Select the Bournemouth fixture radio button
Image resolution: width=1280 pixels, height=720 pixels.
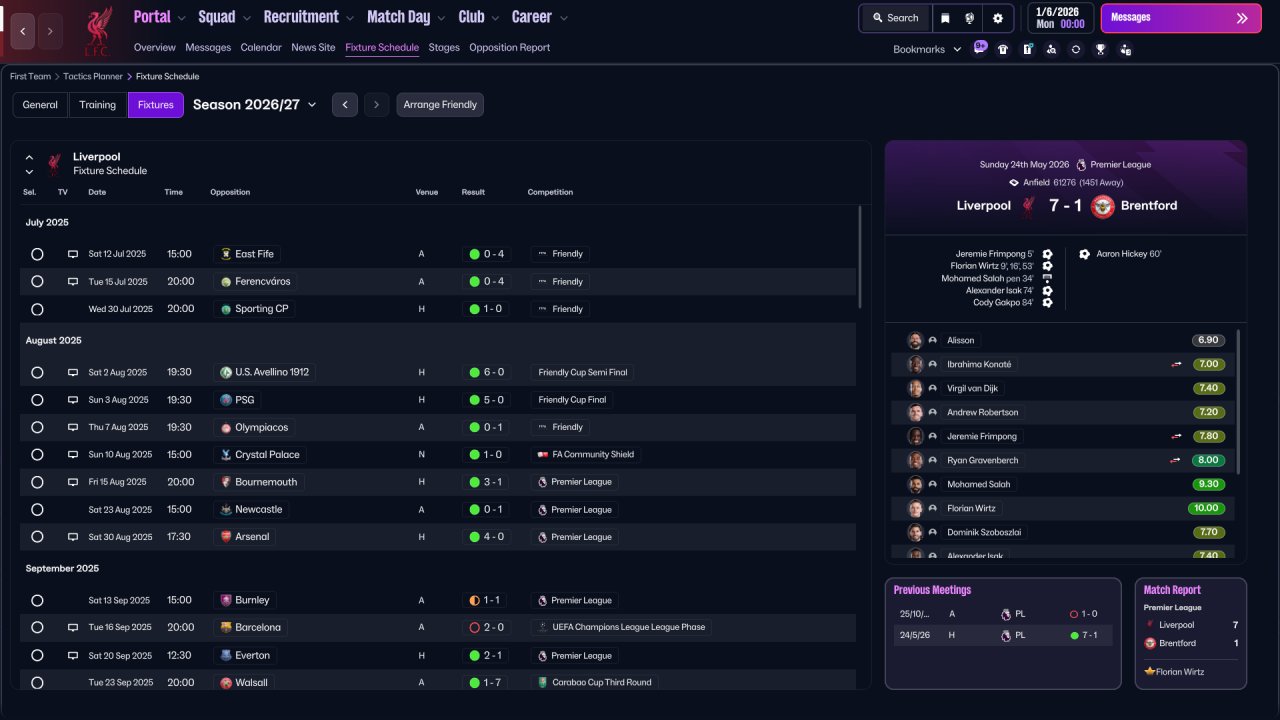(37, 482)
